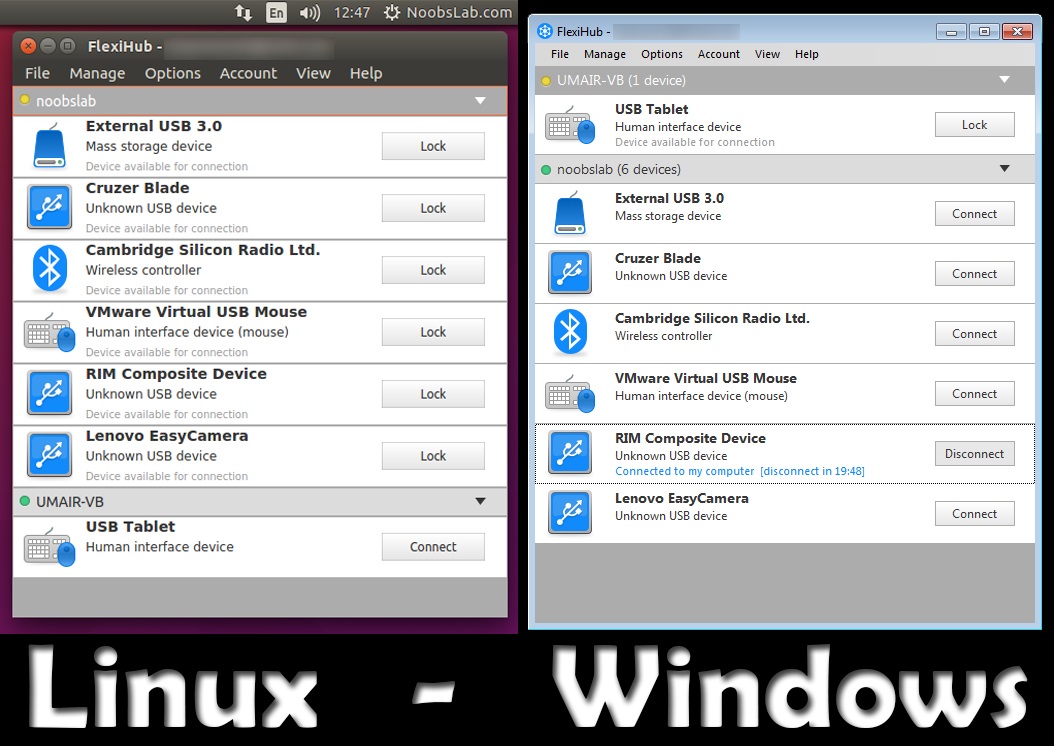Click Bluetooth icon for Cambridge Silicon Radio in Windows window
1054x746 pixels.
[x=570, y=332]
